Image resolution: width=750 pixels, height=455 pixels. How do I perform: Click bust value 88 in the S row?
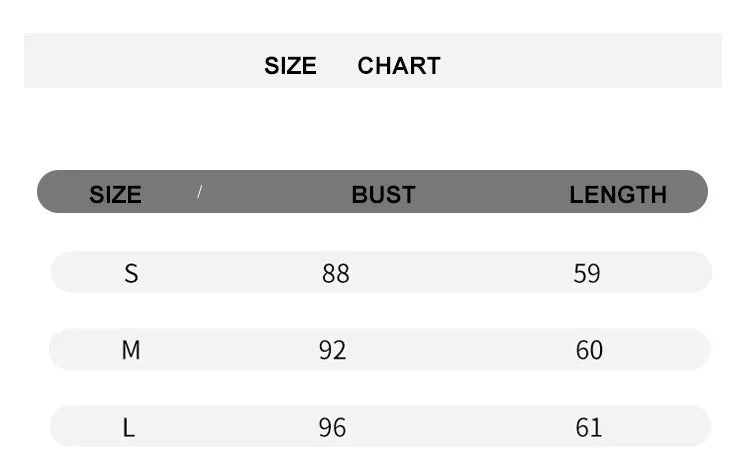[336, 273]
